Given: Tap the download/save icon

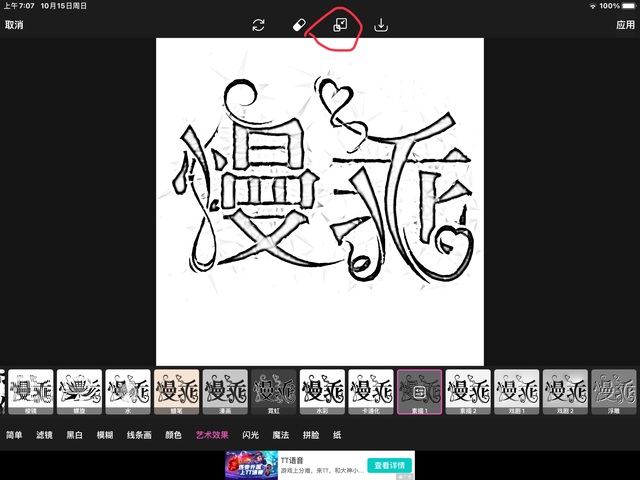Looking at the screenshot, I should click(x=380, y=25).
